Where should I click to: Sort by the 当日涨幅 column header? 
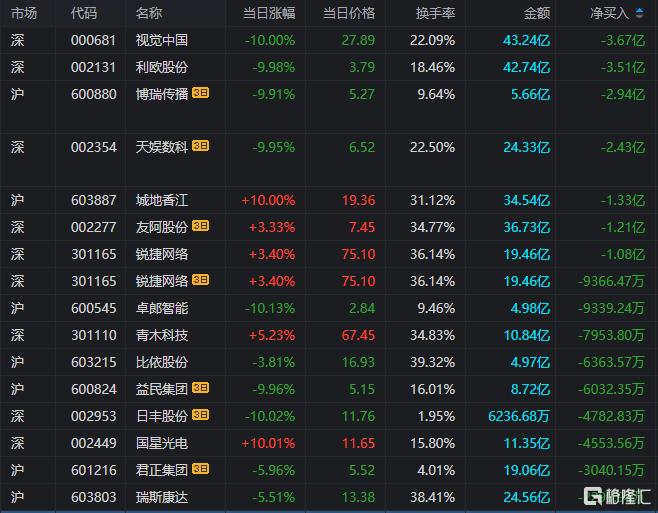[x=269, y=13]
